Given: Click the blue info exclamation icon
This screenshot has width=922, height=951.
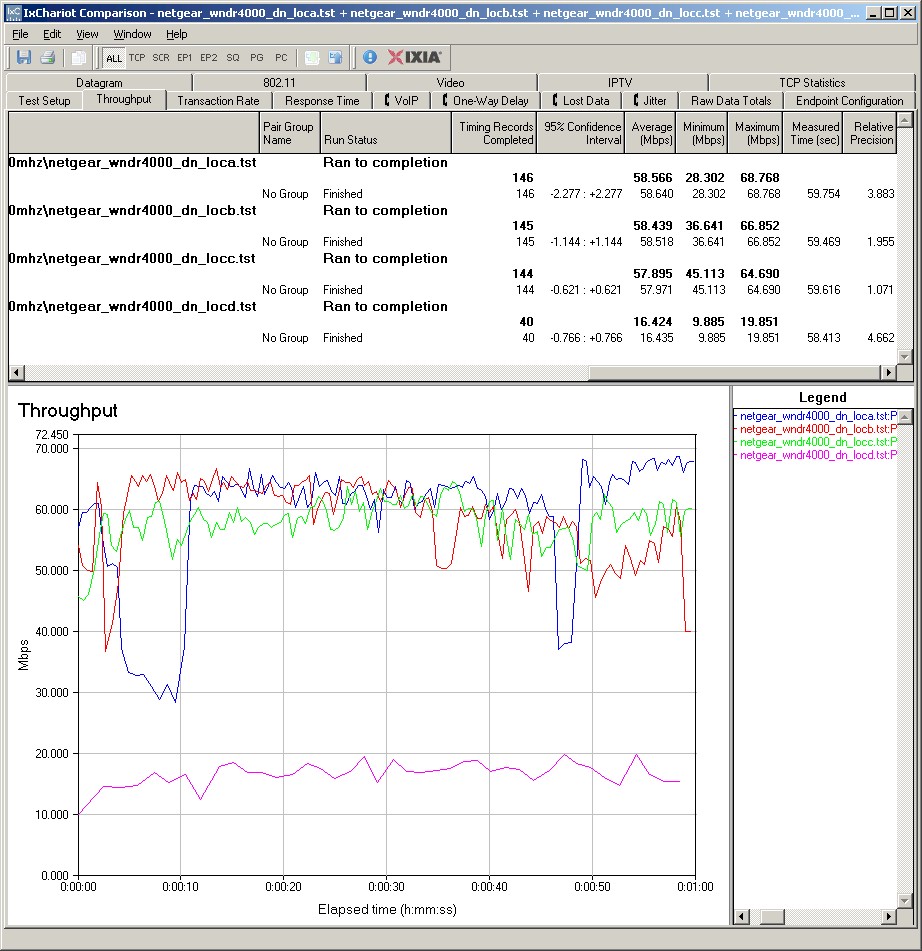Looking at the screenshot, I should tap(370, 58).
